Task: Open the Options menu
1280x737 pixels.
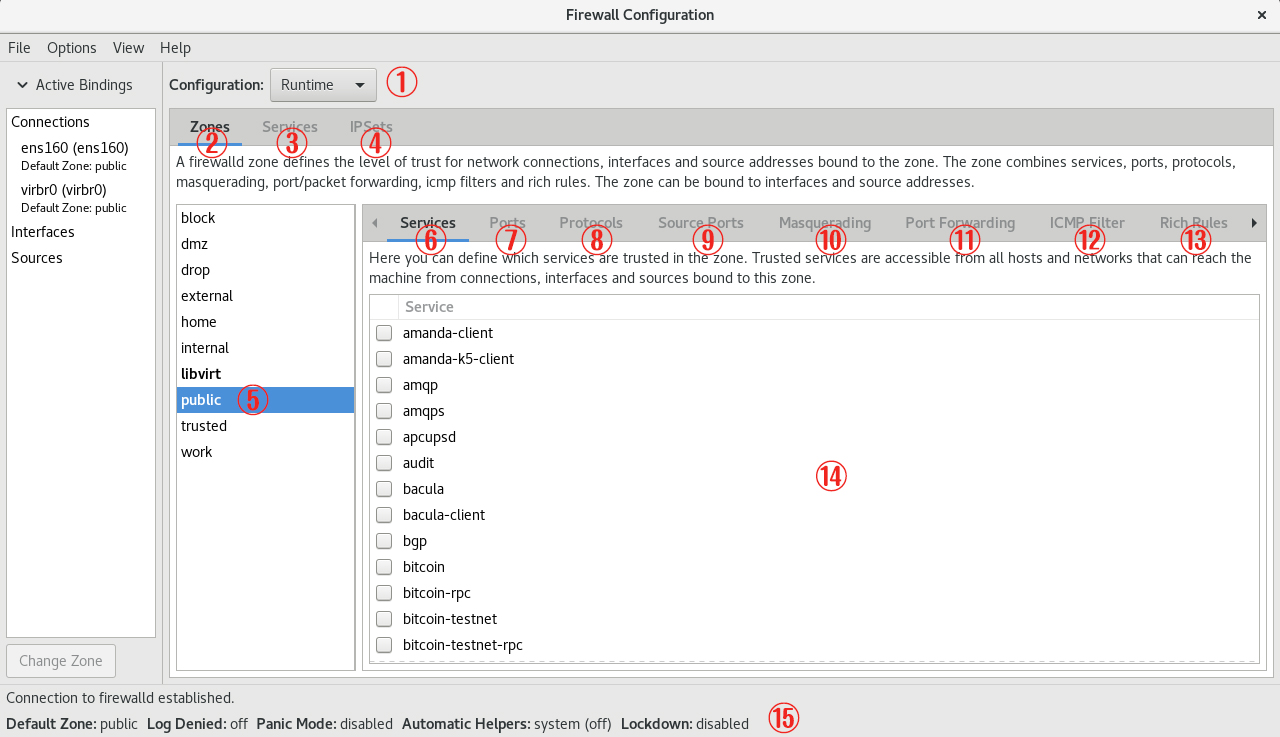Action: pos(71,47)
